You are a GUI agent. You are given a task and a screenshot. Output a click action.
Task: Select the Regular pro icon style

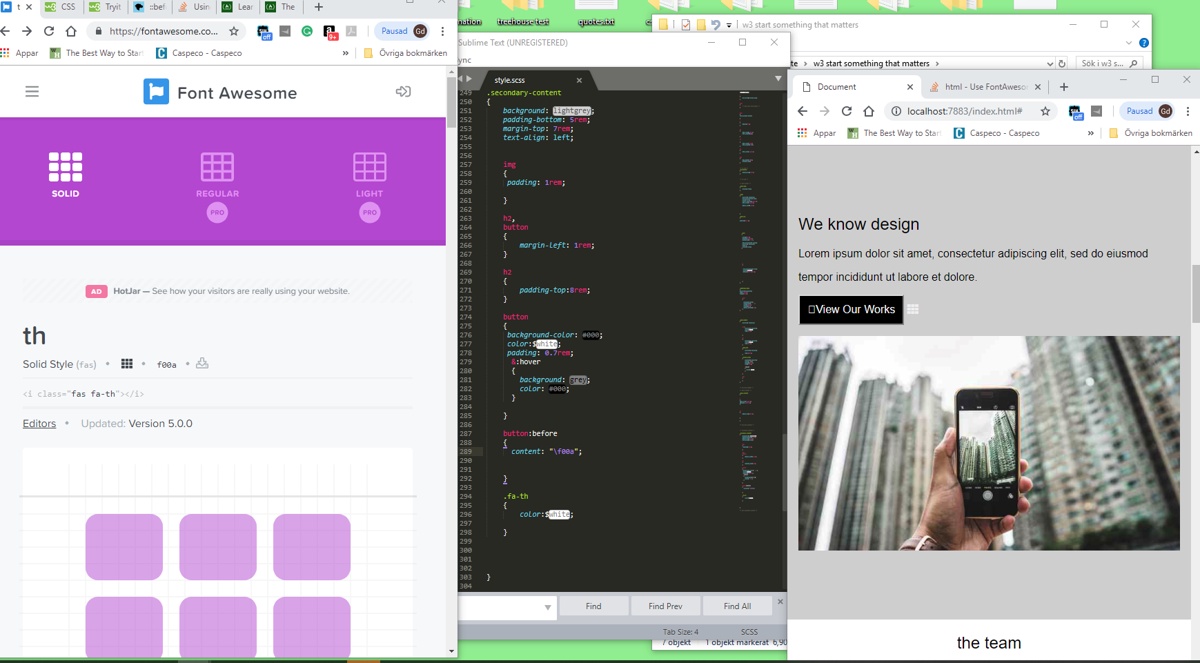coord(217,186)
